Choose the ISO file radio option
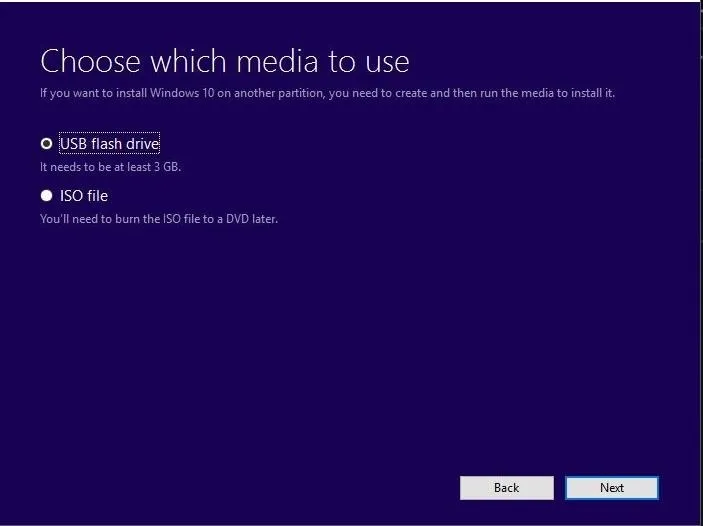703x526 pixels. tap(46, 196)
